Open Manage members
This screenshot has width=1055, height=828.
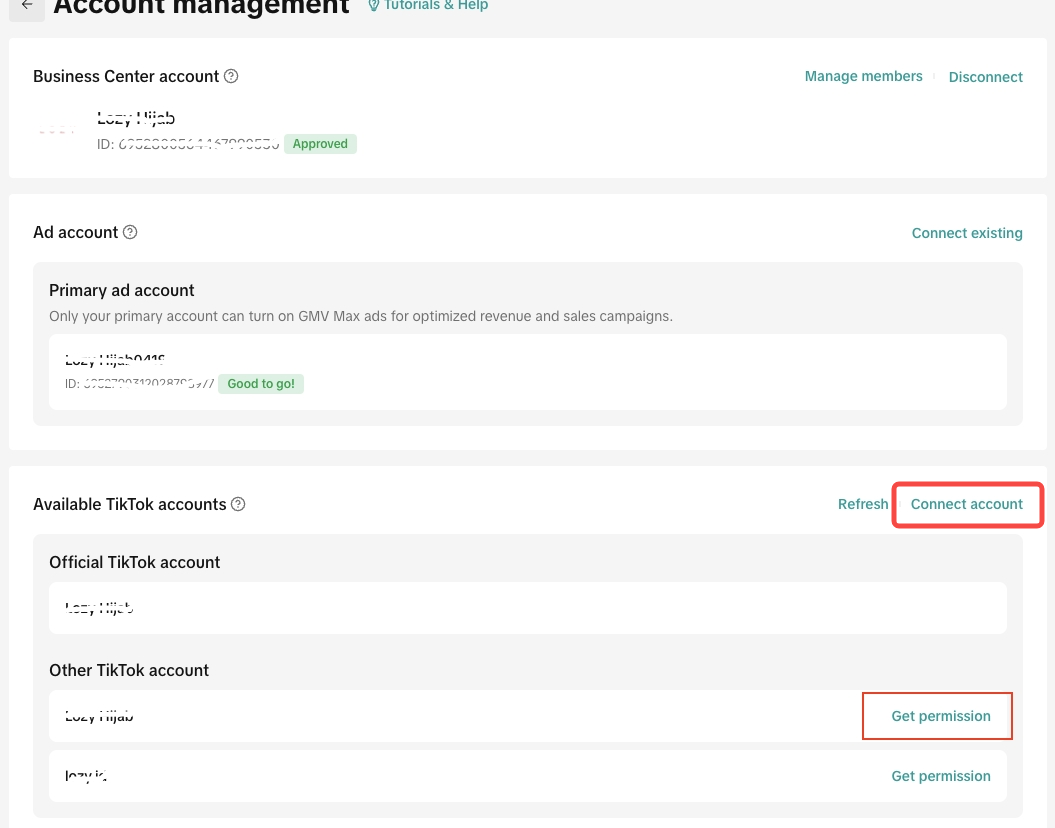click(863, 76)
